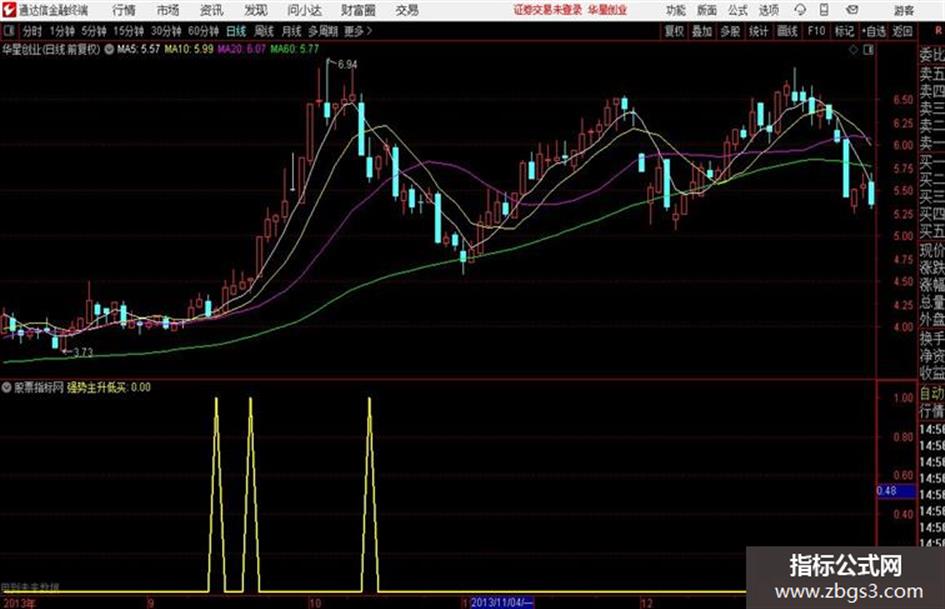This screenshot has height=609, width=945.
Task: Open the 市场 menu
Action: click(x=168, y=10)
